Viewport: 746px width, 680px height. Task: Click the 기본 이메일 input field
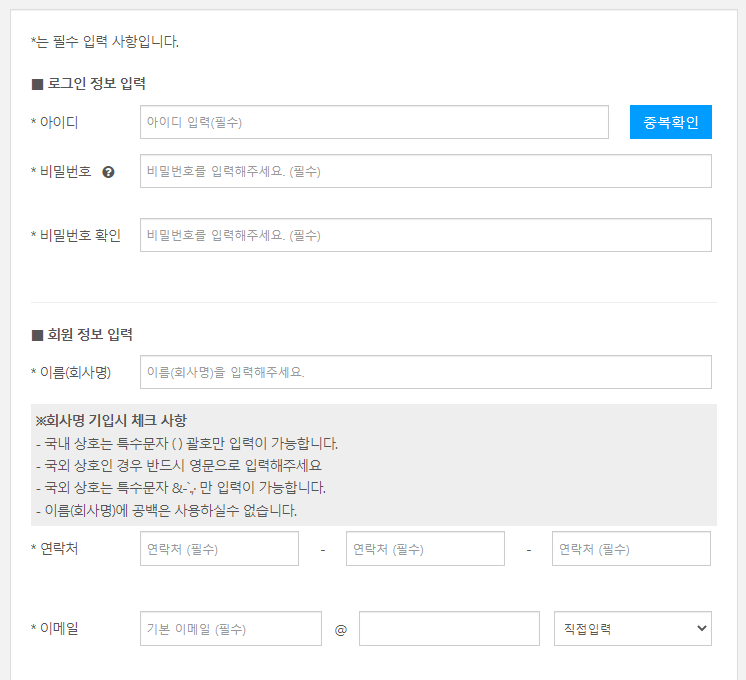231,629
